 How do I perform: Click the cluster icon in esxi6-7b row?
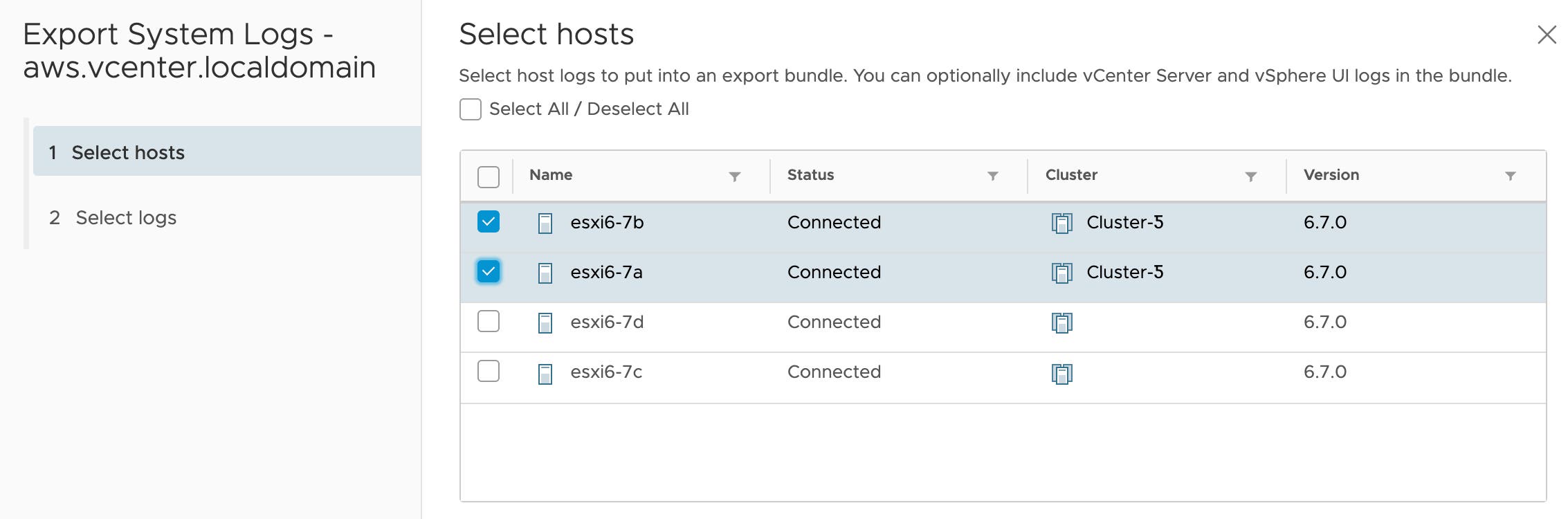[1061, 224]
